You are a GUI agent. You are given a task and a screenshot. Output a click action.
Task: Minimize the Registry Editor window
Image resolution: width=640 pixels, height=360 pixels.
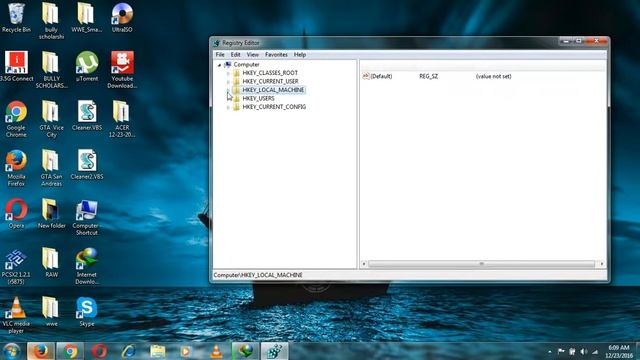tap(566, 41)
